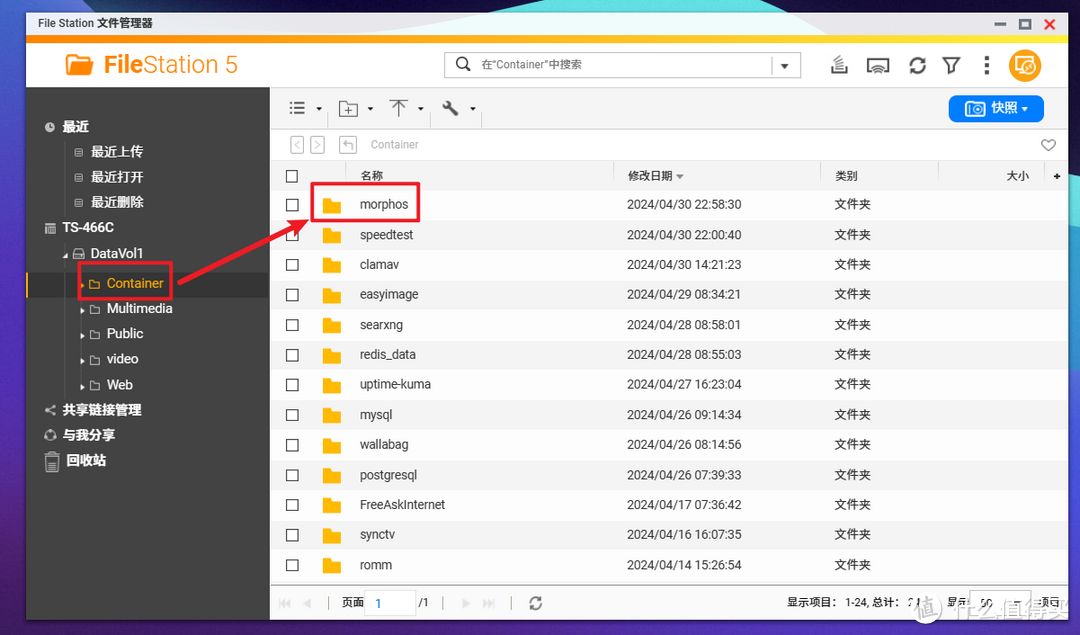Screen dimensions: 1080x635
Task: Jump to the next page arrow
Action: click(x=466, y=603)
